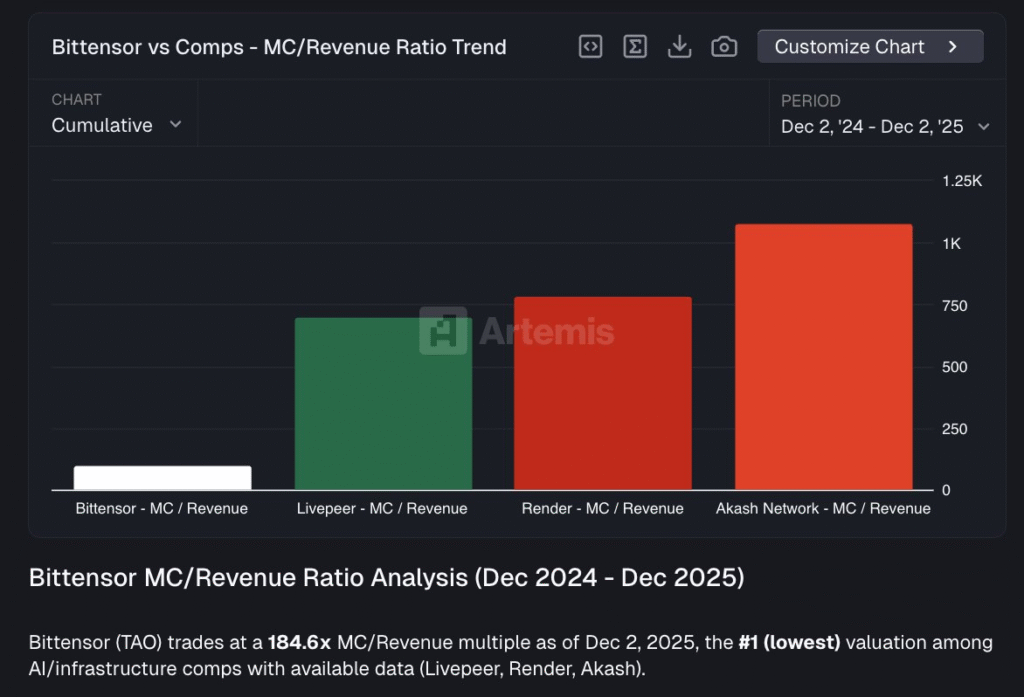Click the Bittensor - MC / Revenue axis label

[x=162, y=508]
